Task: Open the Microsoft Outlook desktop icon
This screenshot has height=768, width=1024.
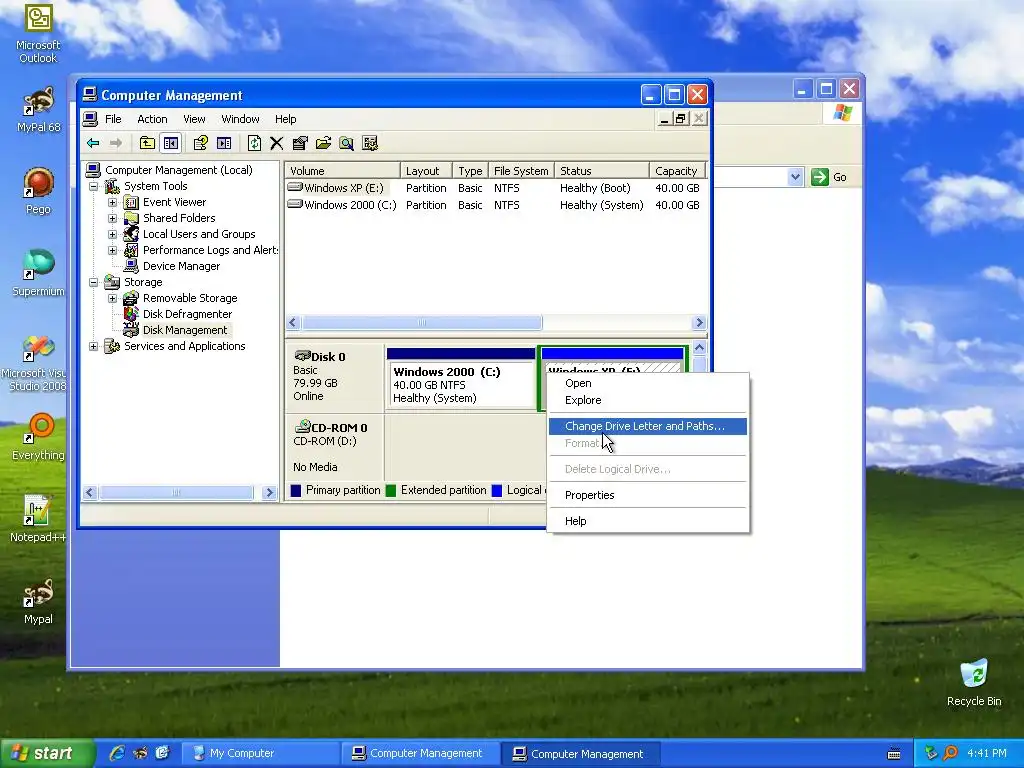Action: pos(38,33)
